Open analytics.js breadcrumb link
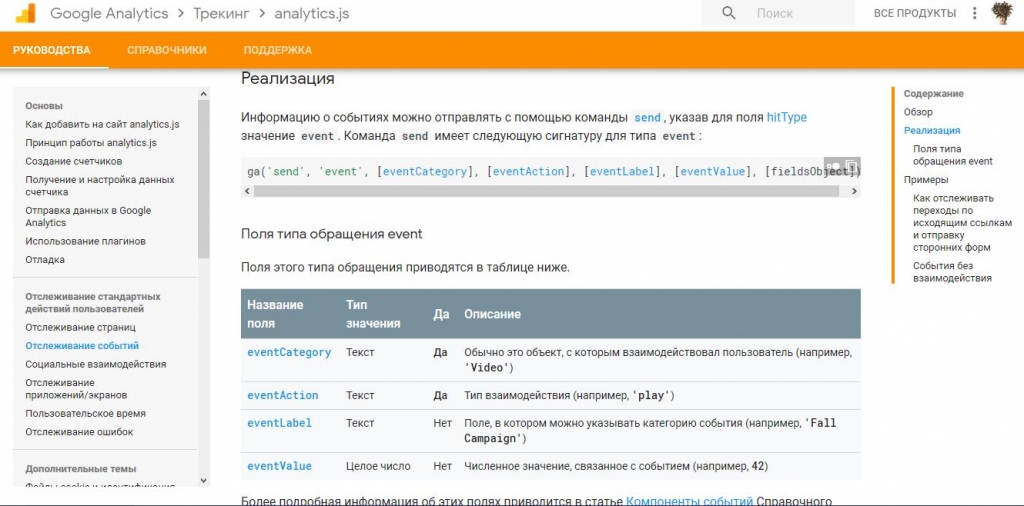Image resolution: width=1024 pixels, height=506 pixels. coord(312,13)
